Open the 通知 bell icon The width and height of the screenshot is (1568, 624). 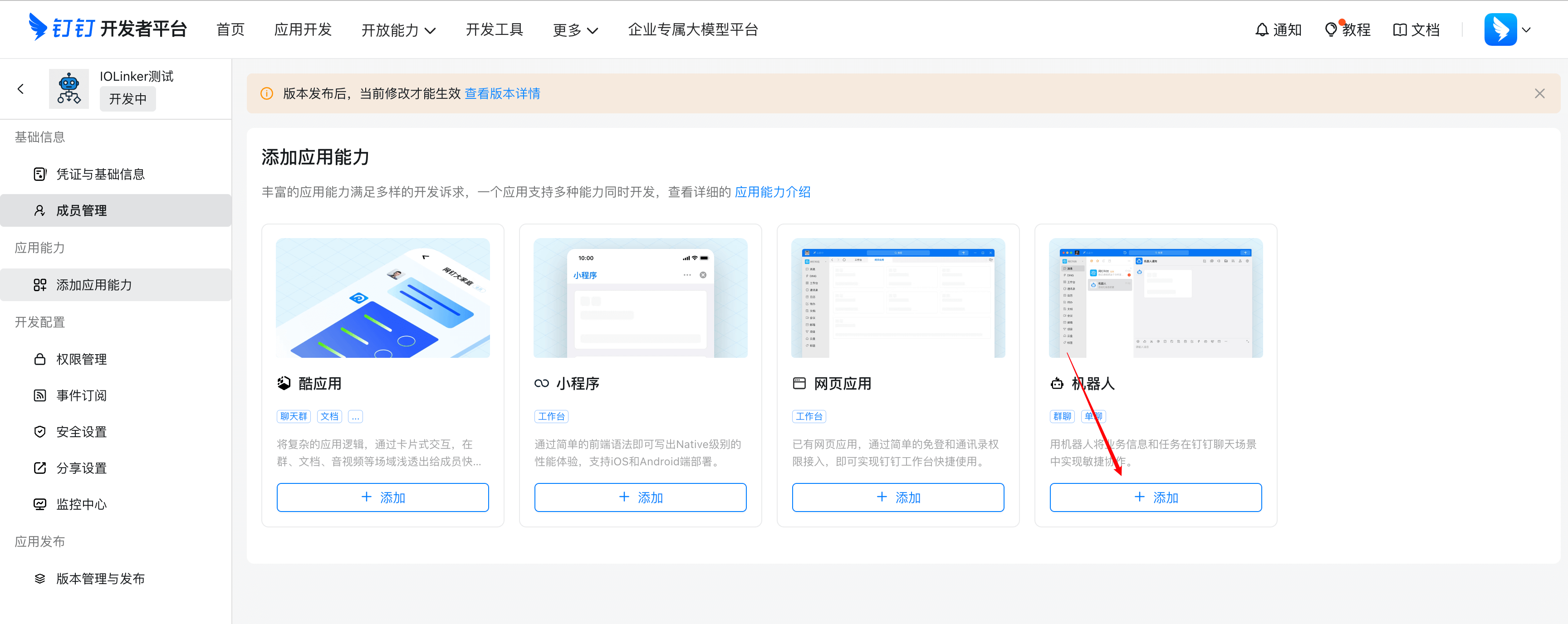coord(1262,30)
